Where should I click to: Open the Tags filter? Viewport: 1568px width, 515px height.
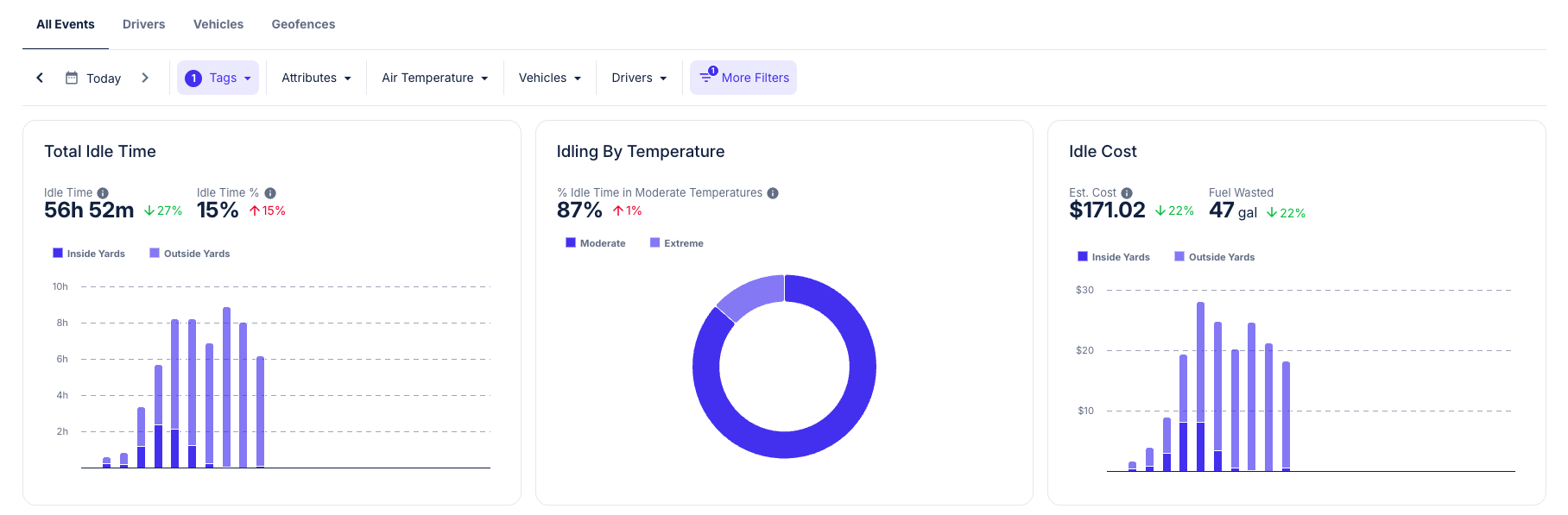pyautogui.click(x=218, y=78)
